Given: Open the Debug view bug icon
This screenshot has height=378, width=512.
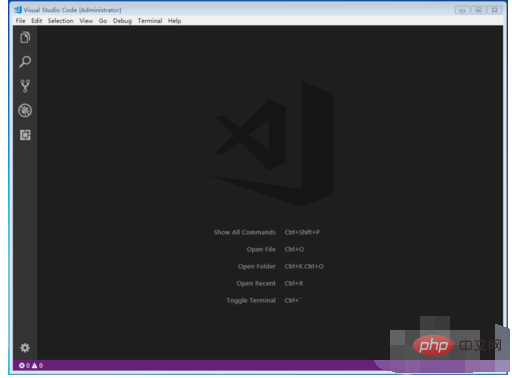Looking at the screenshot, I should pos(25,110).
